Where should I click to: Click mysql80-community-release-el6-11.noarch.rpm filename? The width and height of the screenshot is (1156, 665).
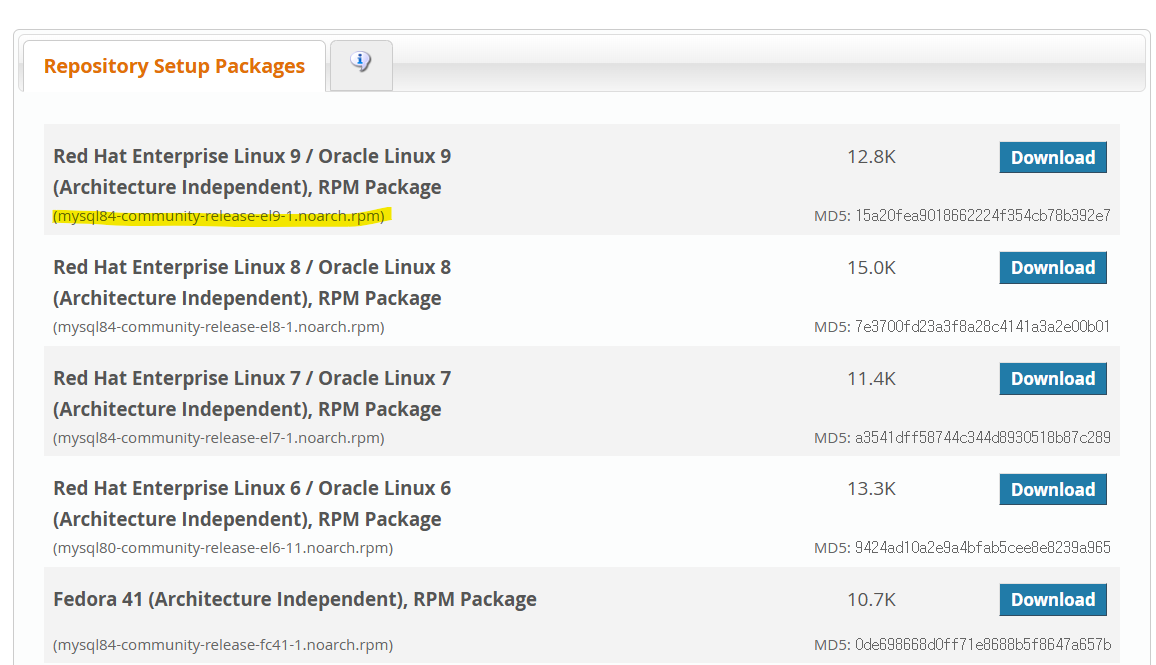223,548
